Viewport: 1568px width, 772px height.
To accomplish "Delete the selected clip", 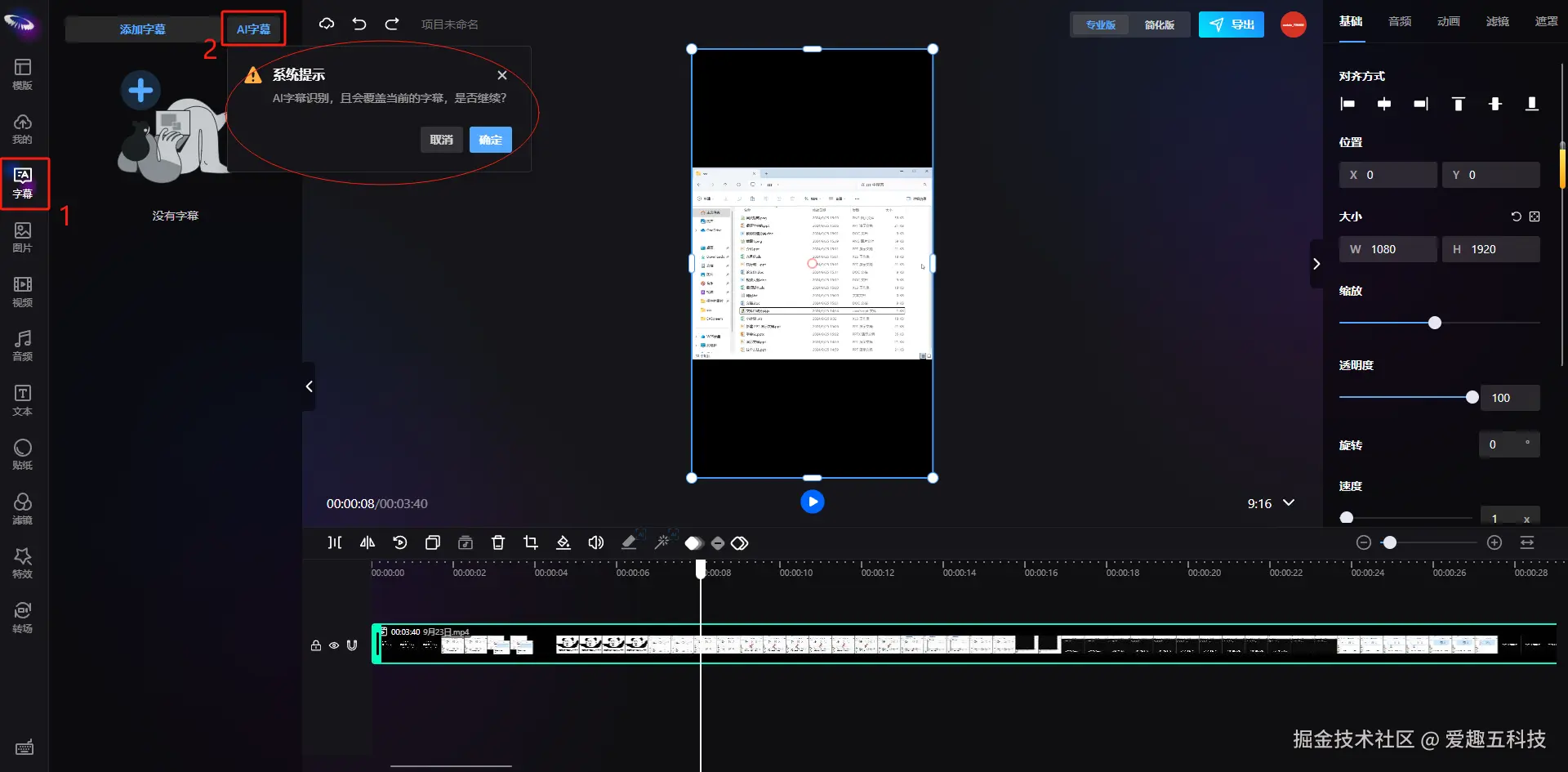I will (x=498, y=542).
